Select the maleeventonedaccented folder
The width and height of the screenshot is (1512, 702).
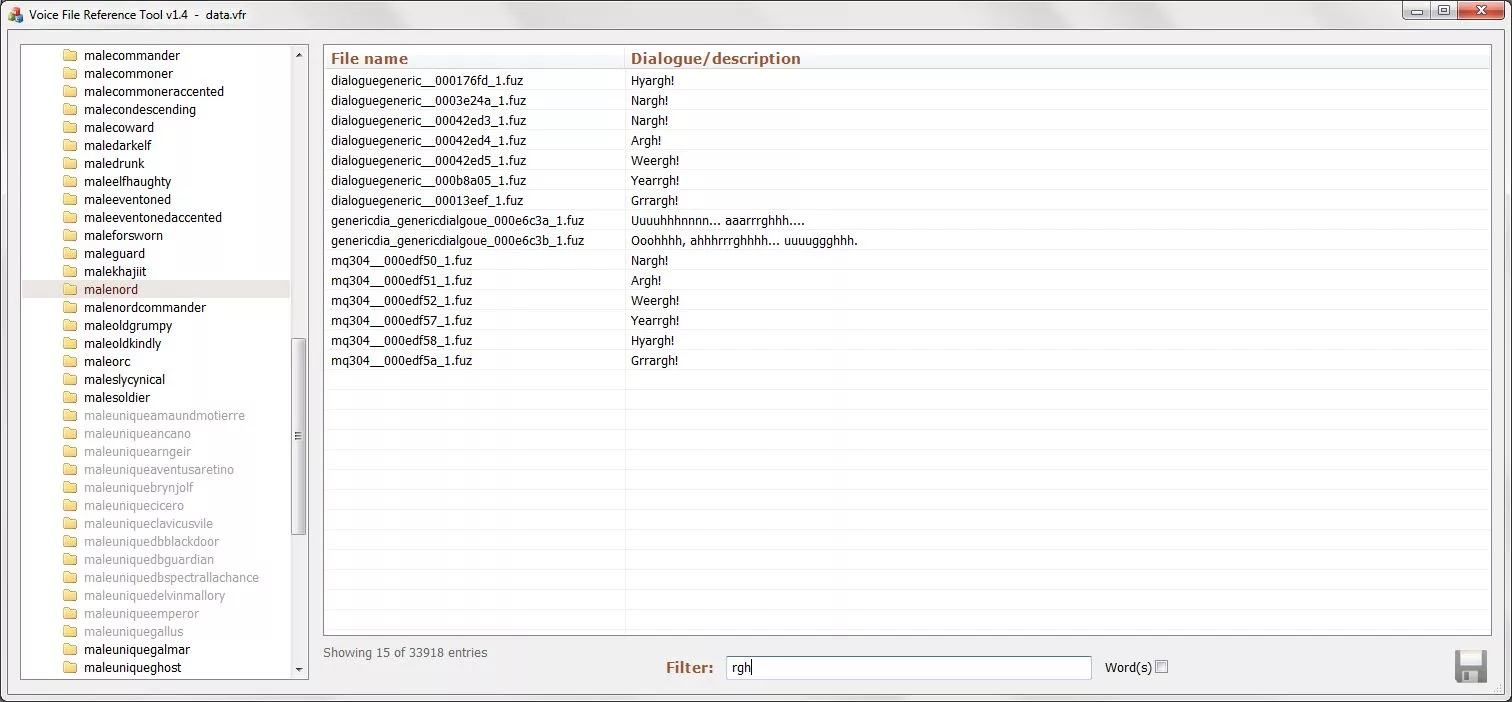pyautogui.click(x=153, y=218)
